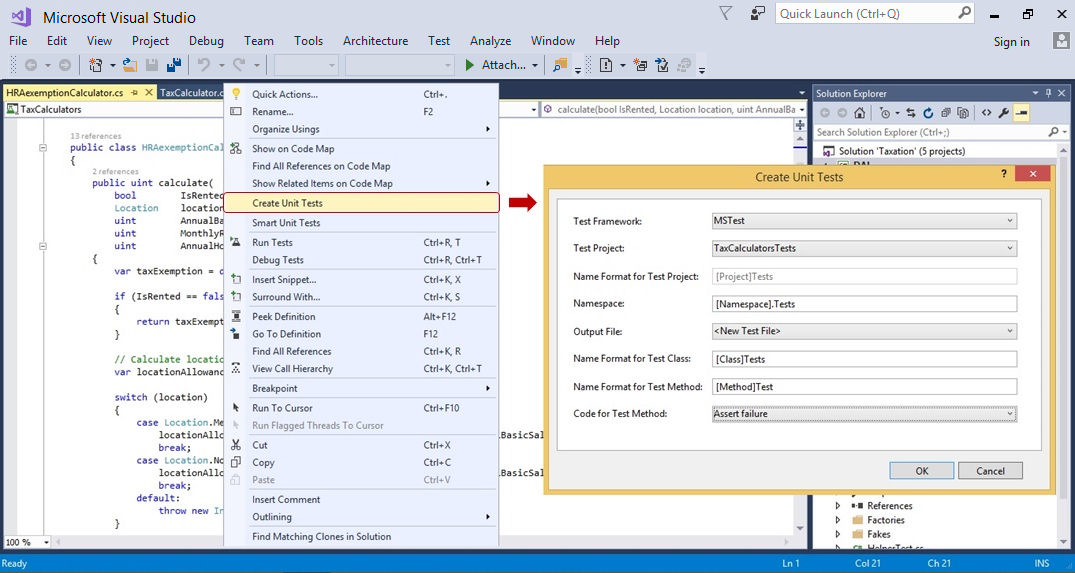Click the notifications flag icon in title bar
Screen dimensions: 1075x573
click(x=725, y=14)
